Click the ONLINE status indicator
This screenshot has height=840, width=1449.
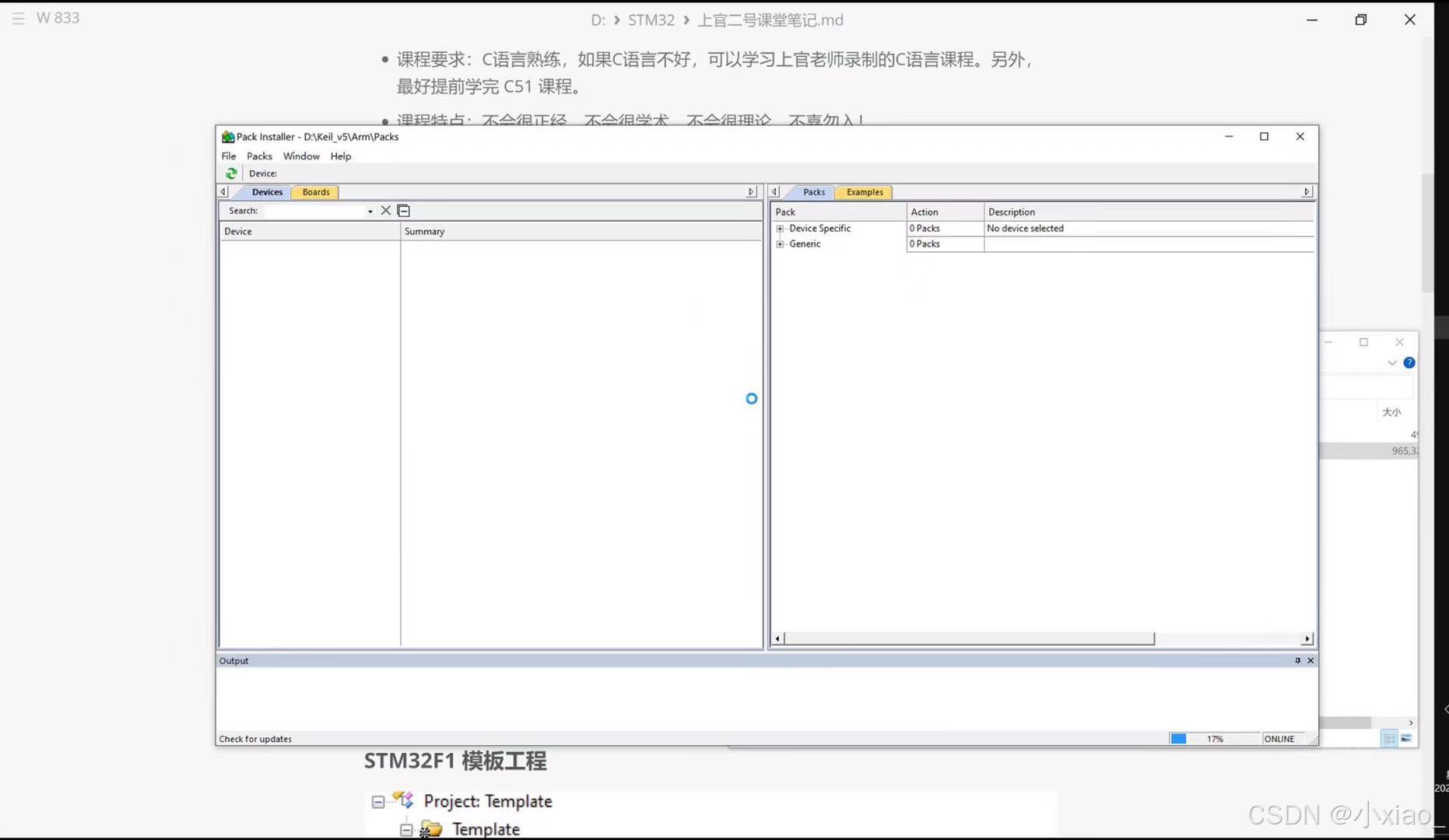pyautogui.click(x=1279, y=738)
